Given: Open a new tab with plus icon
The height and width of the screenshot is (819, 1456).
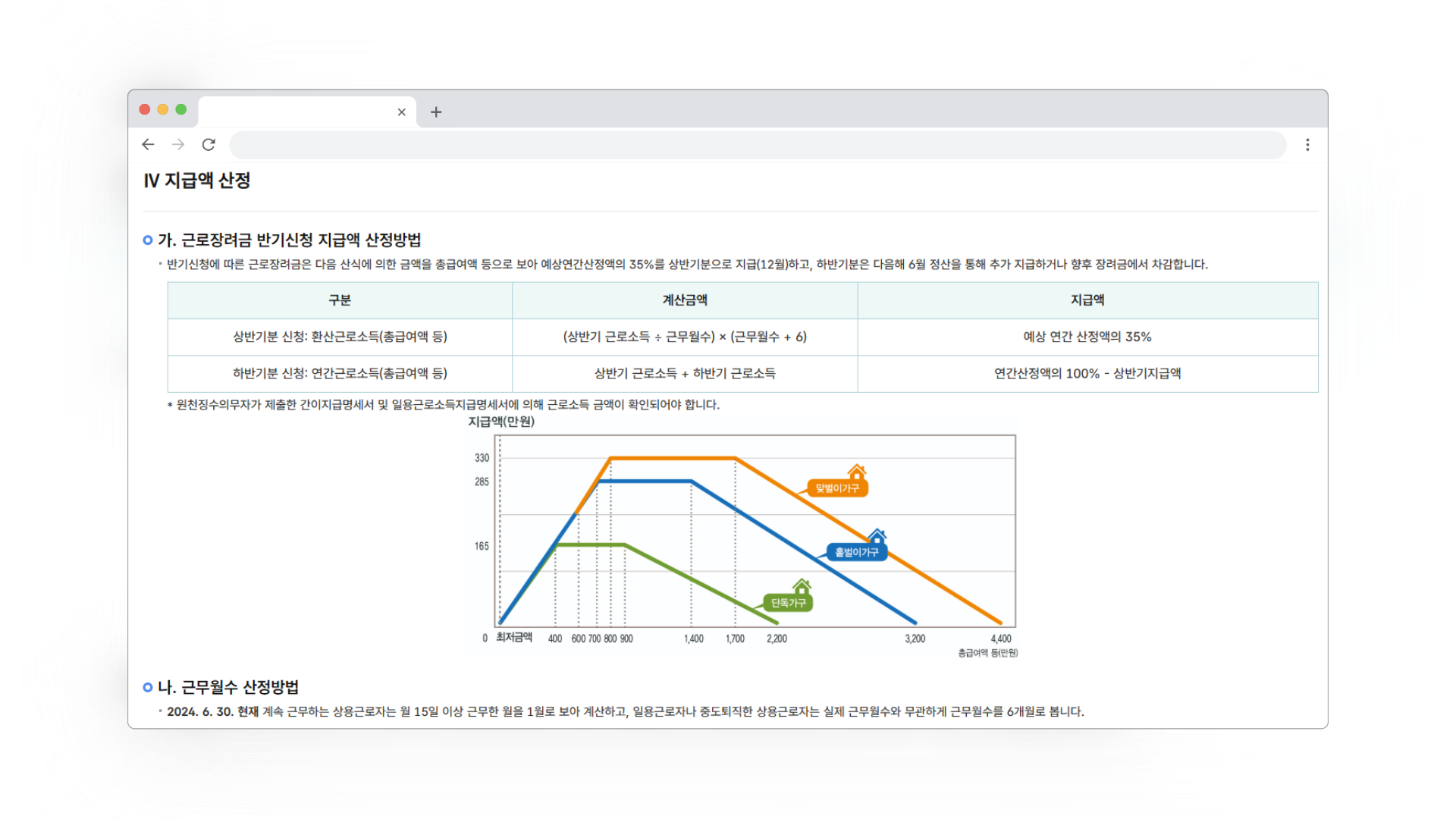Looking at the screenshot, I should point(436,112).
